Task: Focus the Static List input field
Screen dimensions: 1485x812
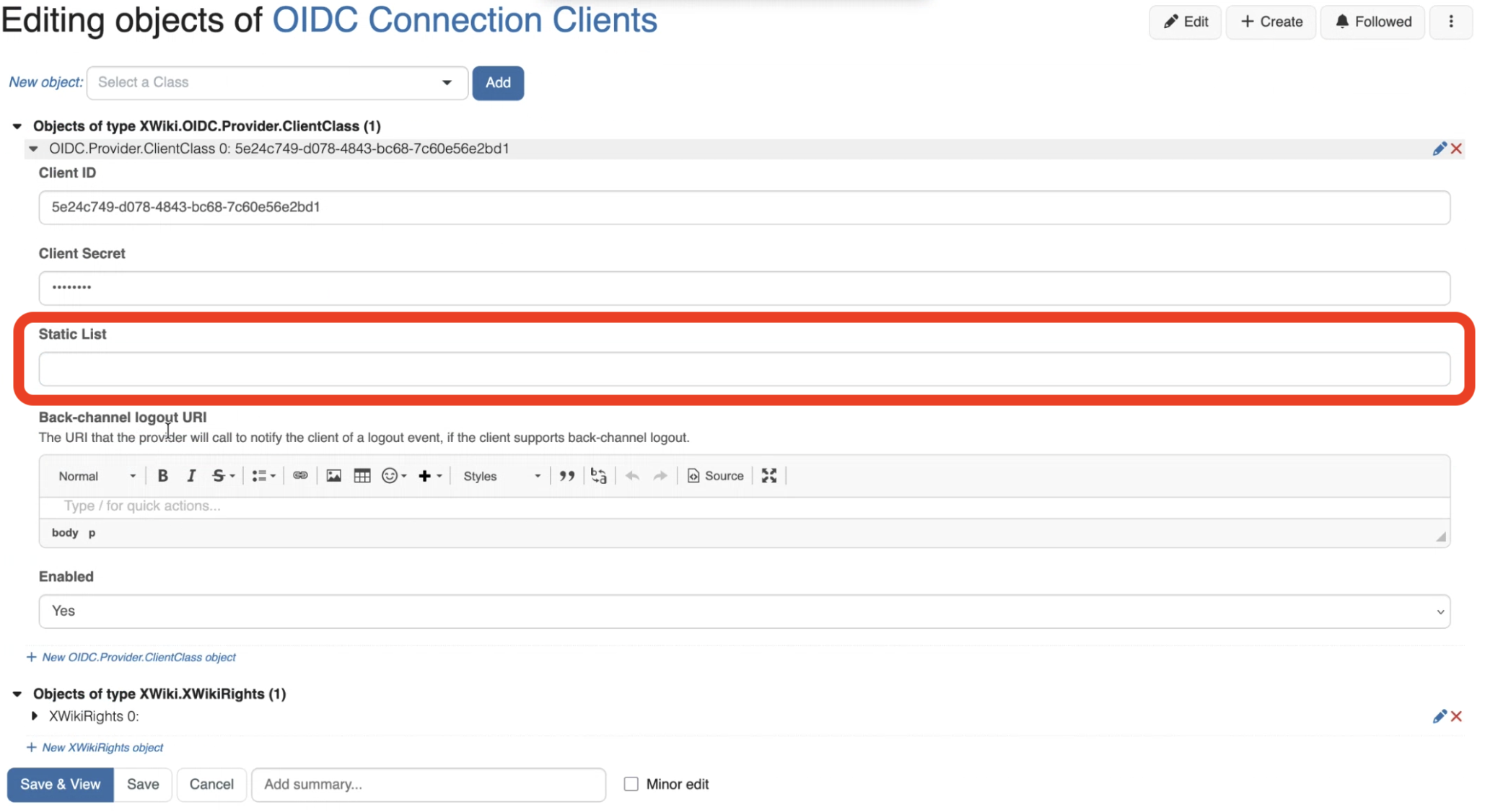Action: point(744,369)
